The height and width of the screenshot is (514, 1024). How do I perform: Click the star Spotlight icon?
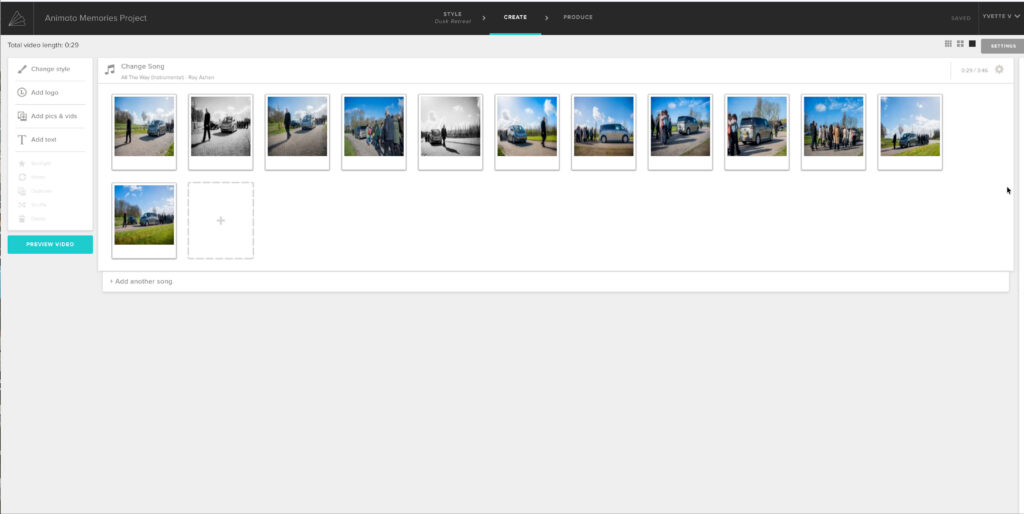22,163
